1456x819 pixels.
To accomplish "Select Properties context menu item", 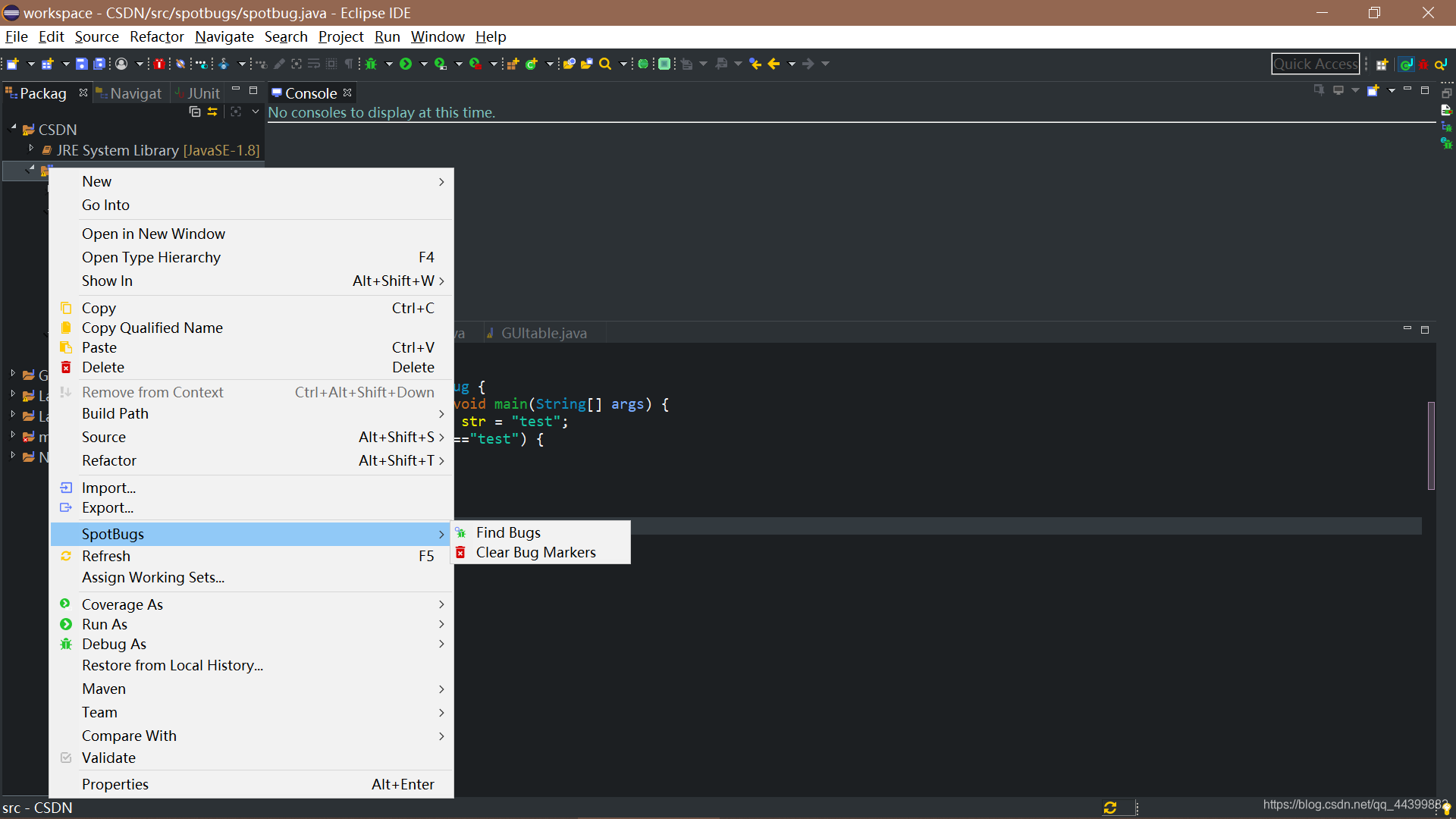I will (x=115, y=784).
